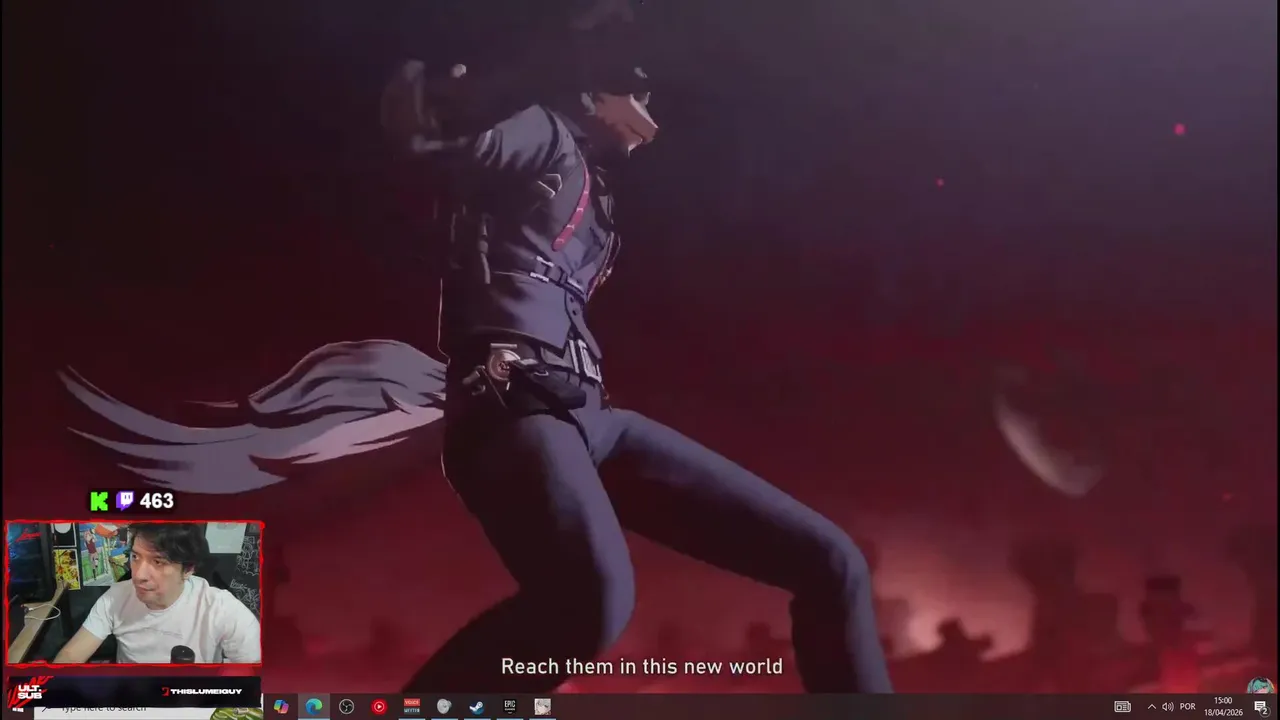Open the notification center with 2 alerts
Image resolution: width=1280 pixels, height=720 pixels.
click(1261, 707)
